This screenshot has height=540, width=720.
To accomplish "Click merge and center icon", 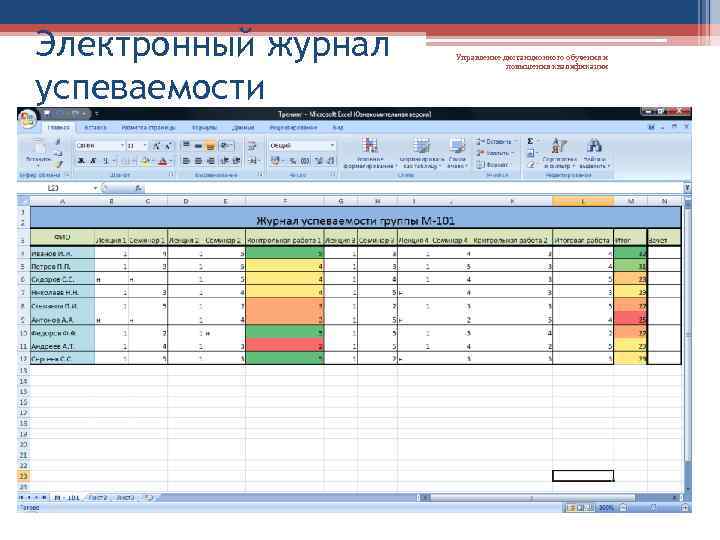I will 253,161.
